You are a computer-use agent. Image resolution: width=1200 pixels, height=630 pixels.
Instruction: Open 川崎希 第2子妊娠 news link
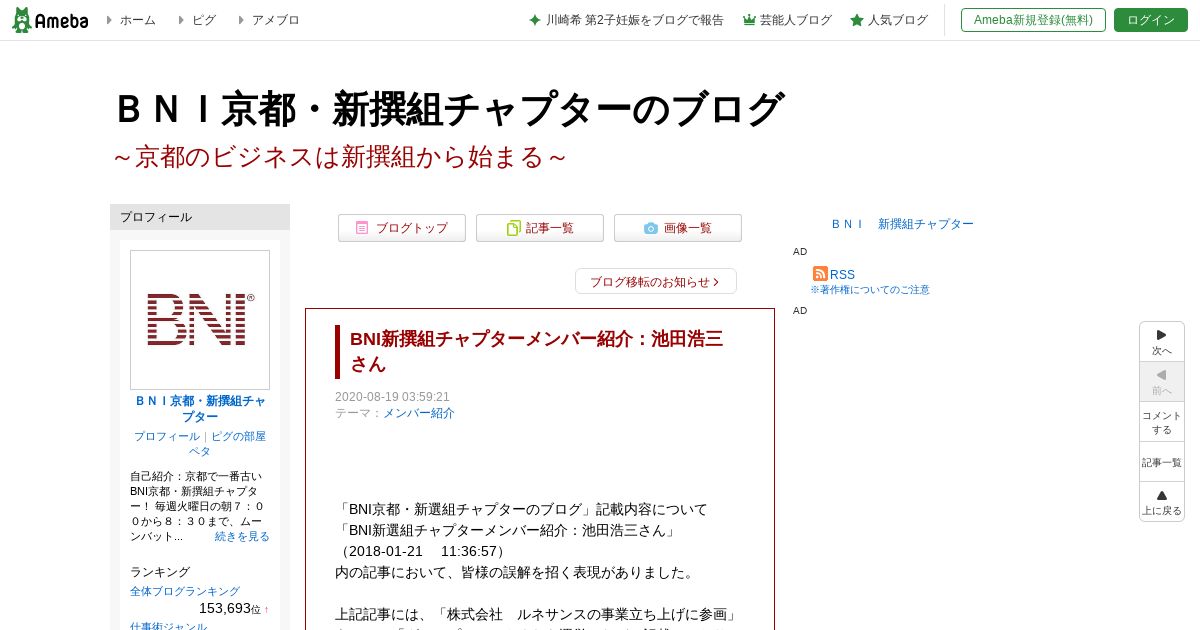(635, 20)
